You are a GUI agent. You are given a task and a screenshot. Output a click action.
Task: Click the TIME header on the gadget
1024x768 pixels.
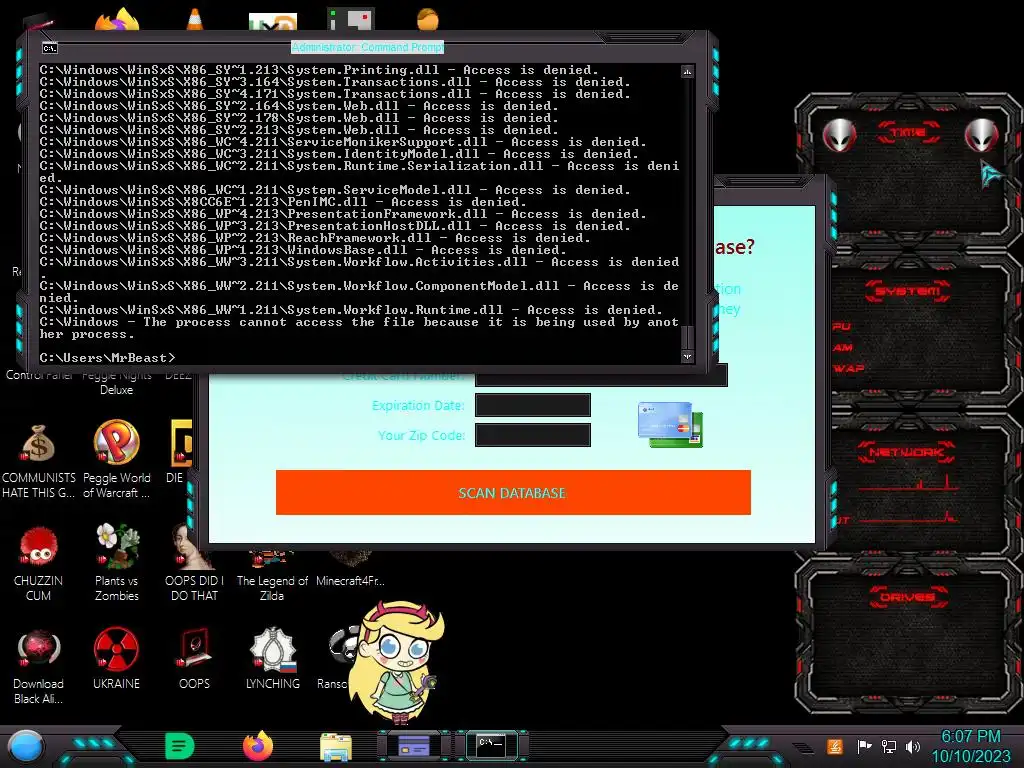tap(908, 133)
